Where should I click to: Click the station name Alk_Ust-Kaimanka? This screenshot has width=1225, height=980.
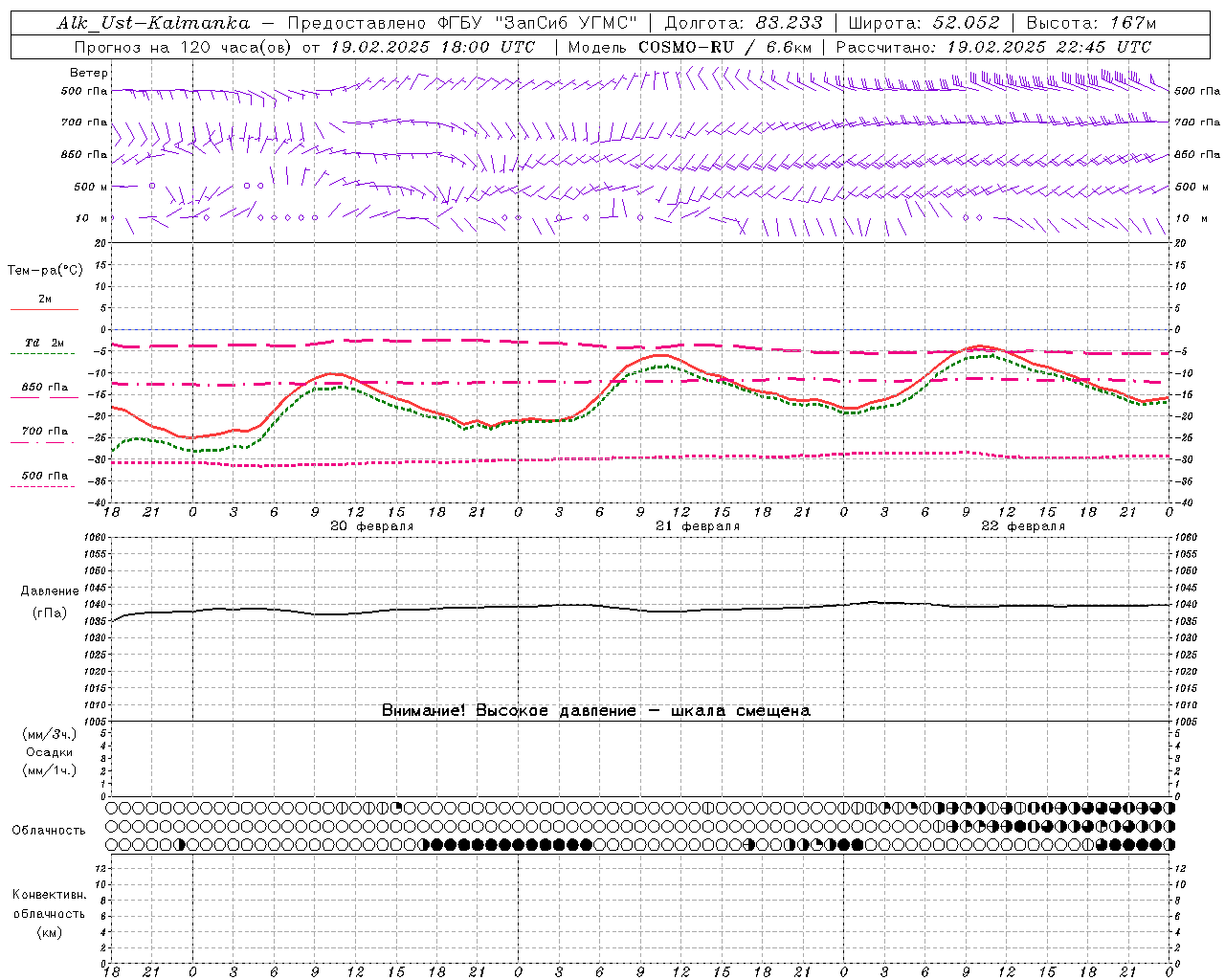click(x=153, y=23)
